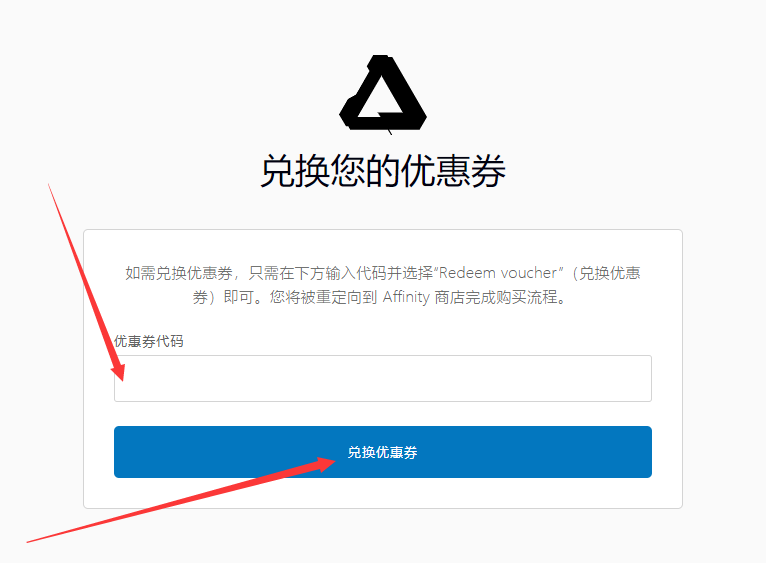Click the Affinity triangle logo
The height and width of the screenshot is (563, 766).
coord(383,93)
